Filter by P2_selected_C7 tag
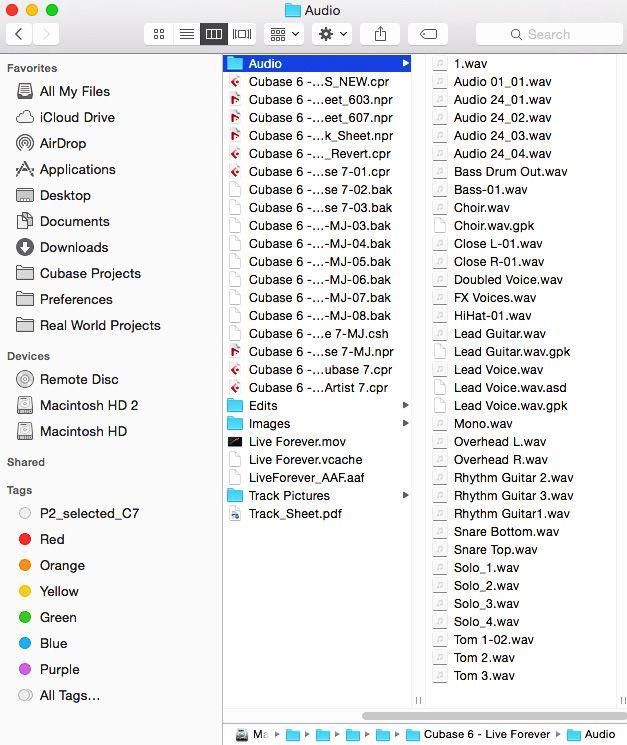The image size is (627, 745). 79,513
